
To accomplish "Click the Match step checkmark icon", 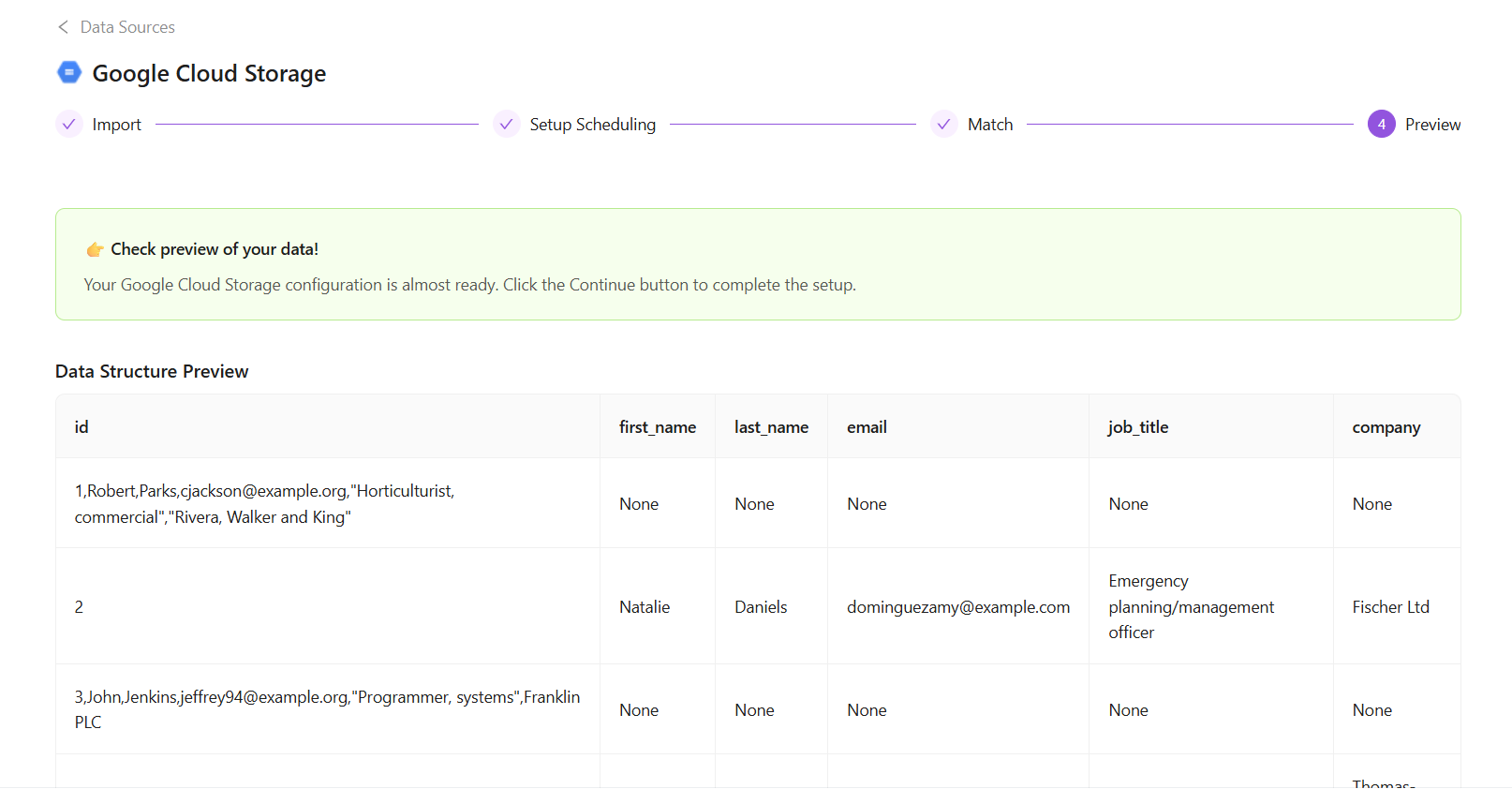I will point(944,125).
